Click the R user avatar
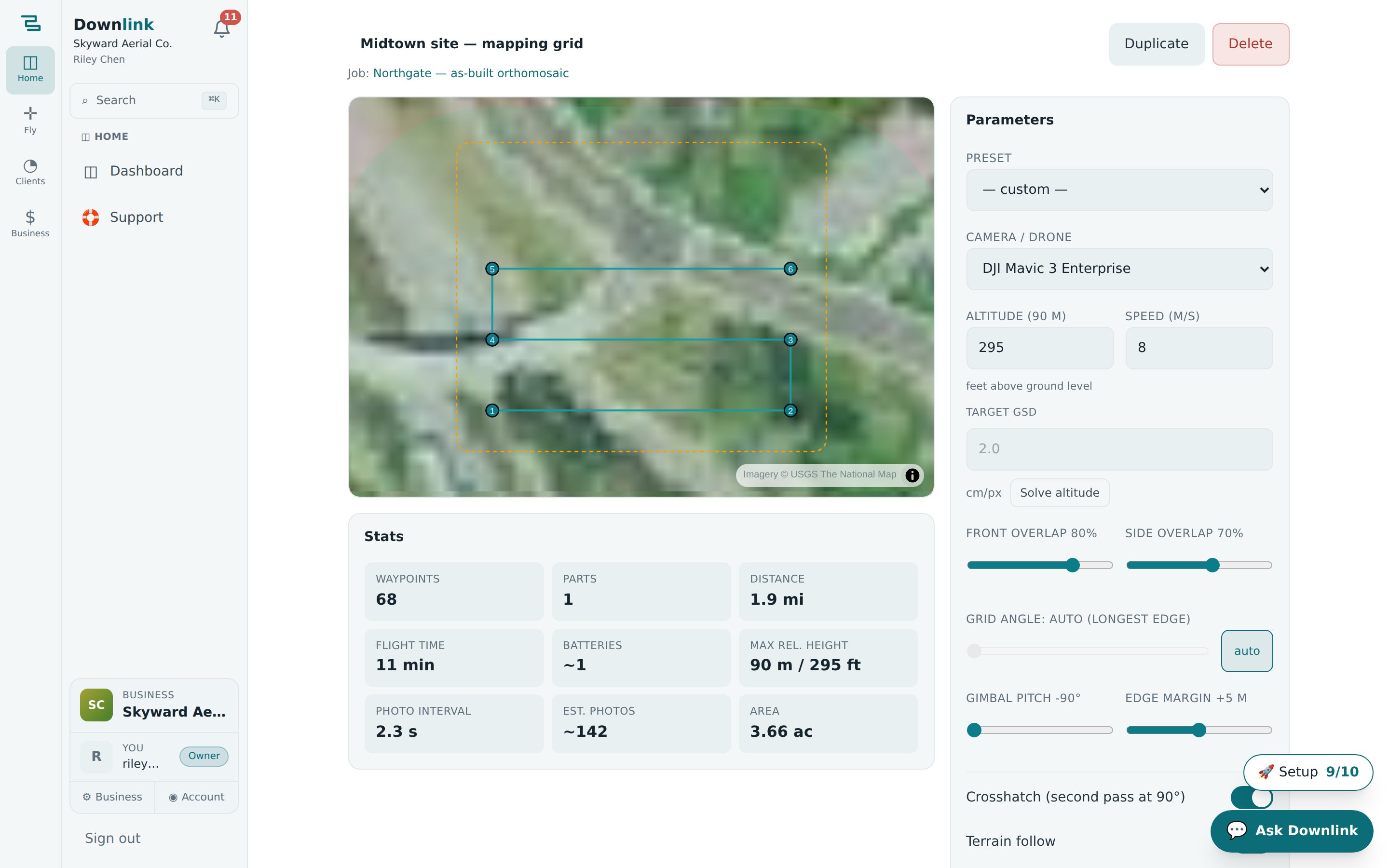1389x868 pixels. tap(96, 756)
